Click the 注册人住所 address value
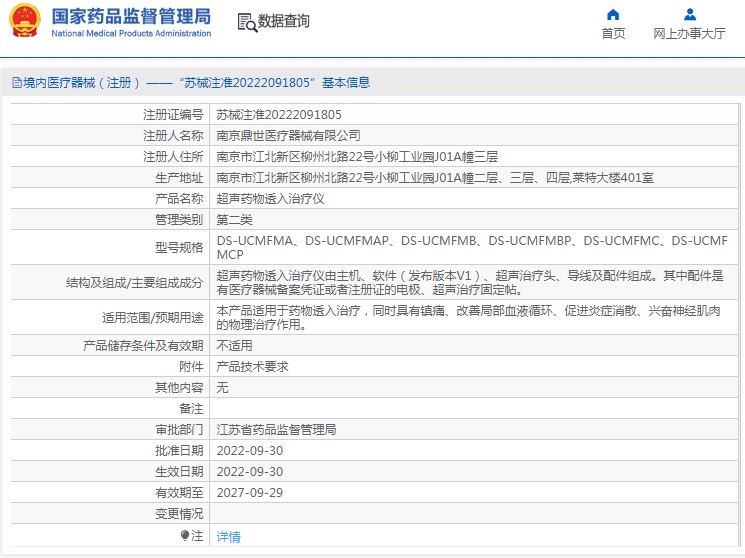 coord(357,156)
